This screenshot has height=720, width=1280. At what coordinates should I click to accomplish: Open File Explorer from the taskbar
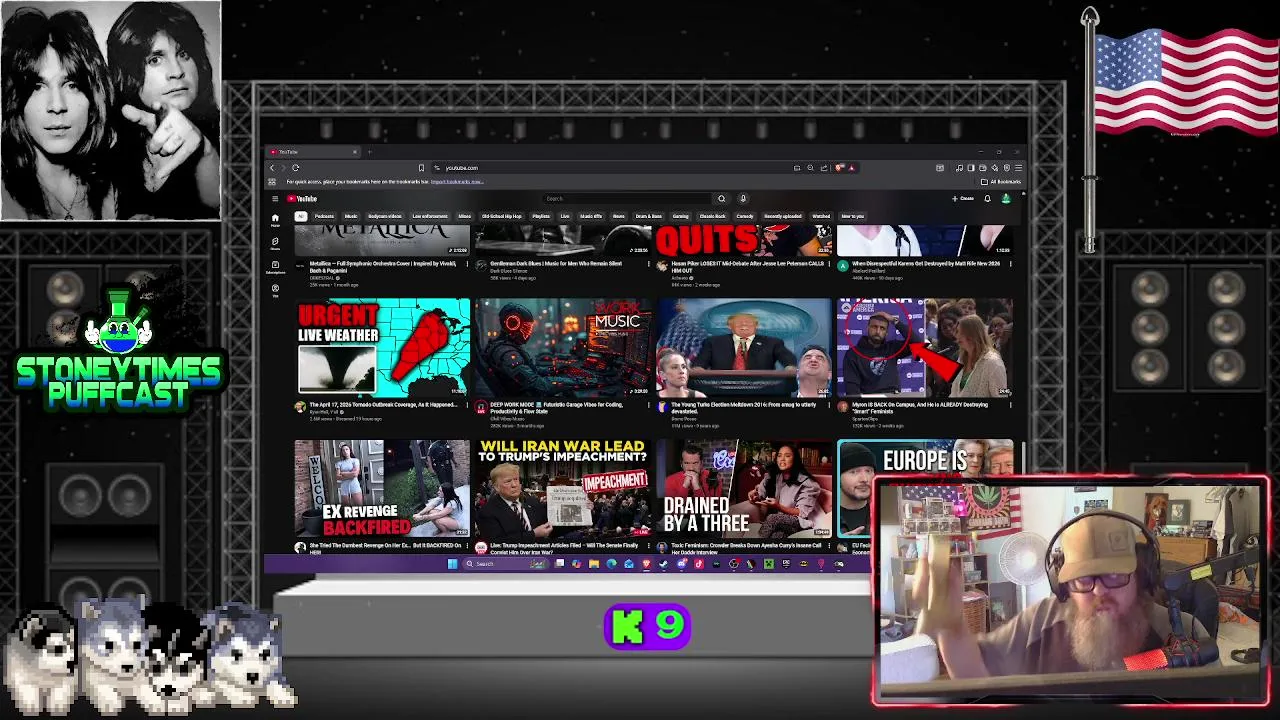click(x=594, y=565)
